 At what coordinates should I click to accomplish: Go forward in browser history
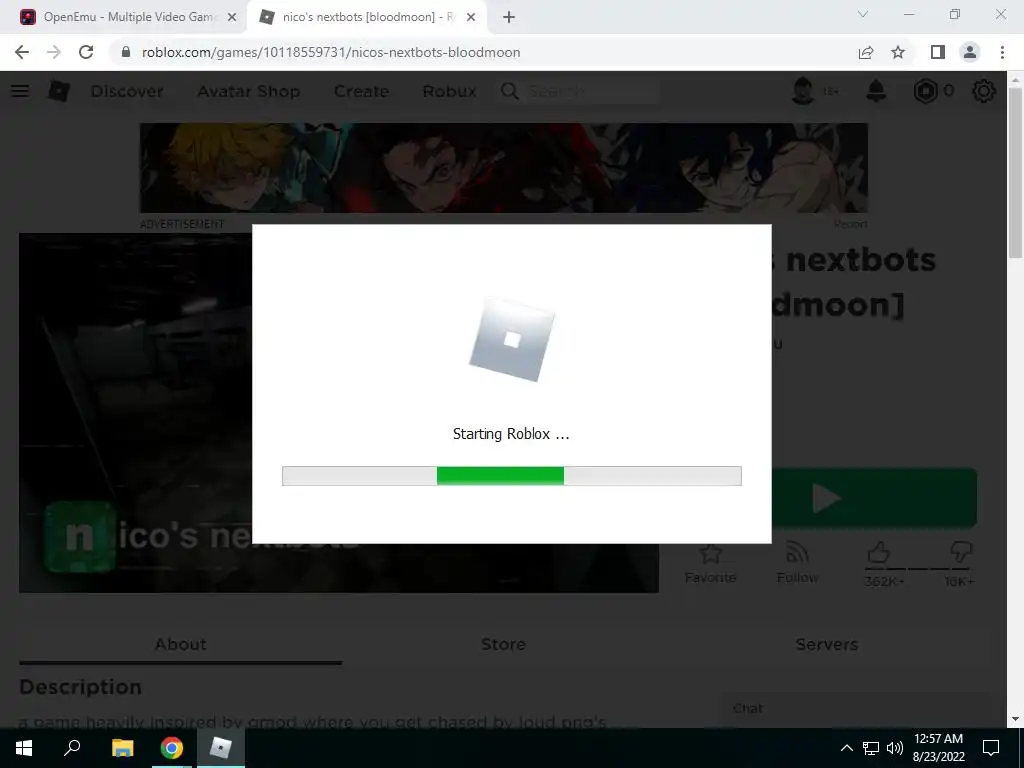[54, 52]
